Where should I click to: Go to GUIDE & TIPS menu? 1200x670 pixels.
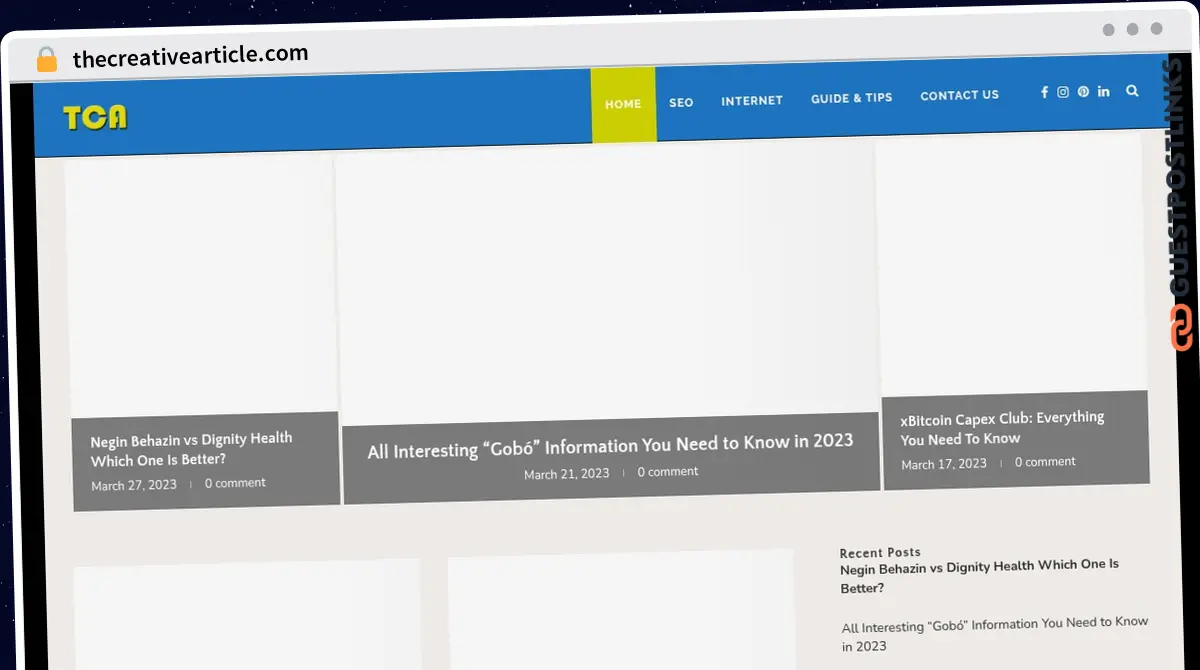pos(851,98)
